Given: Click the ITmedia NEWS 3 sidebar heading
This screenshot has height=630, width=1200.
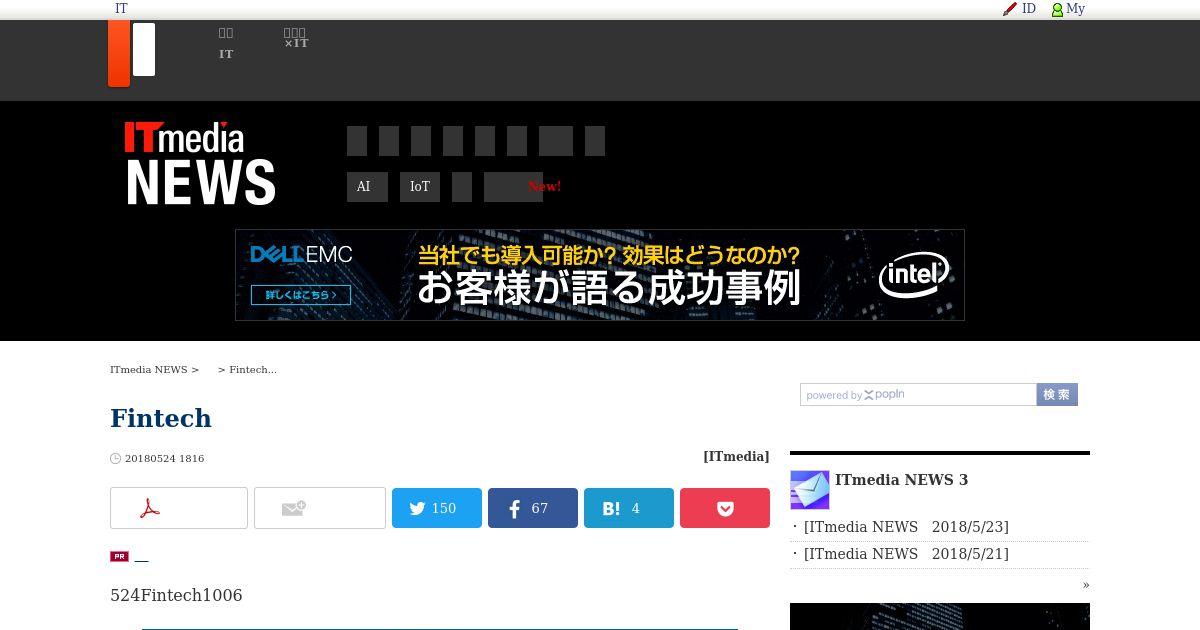Looking at the screenshot, I should (x=902, y=480).
